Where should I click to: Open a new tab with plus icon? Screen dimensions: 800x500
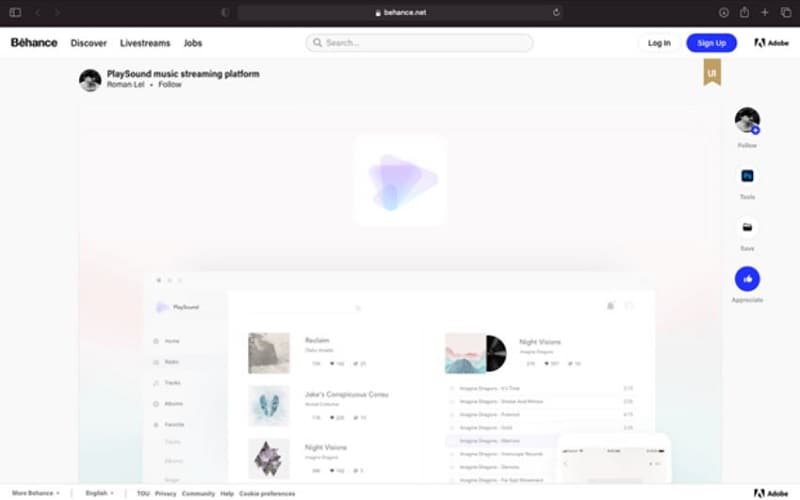(x=764, y=12)
